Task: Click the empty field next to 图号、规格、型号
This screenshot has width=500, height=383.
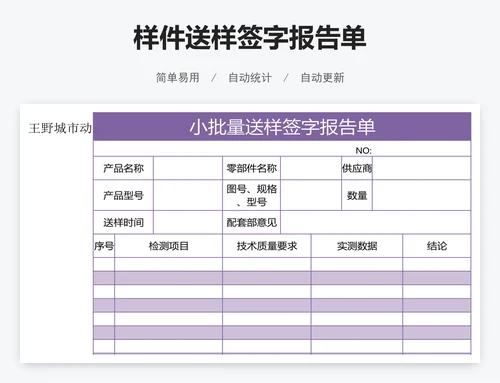Action: (x=311, y=195)
